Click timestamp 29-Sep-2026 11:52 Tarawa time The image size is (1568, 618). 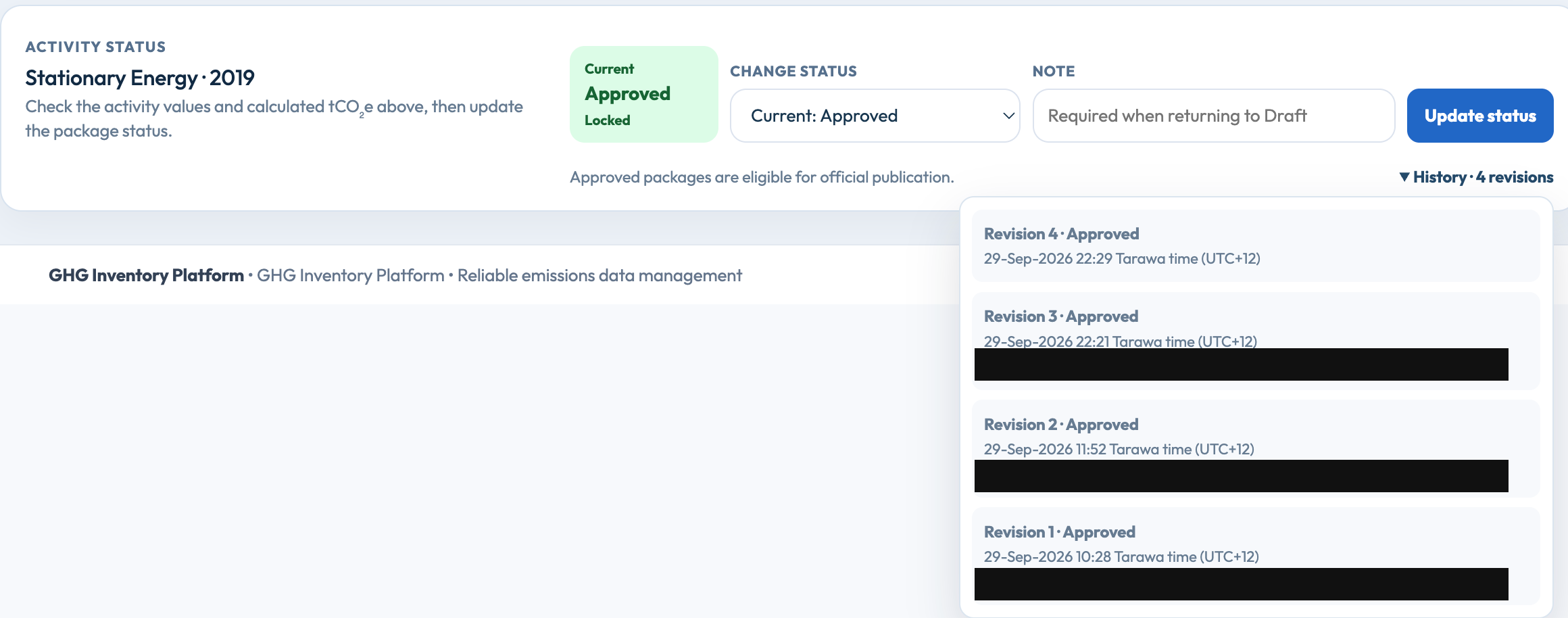pyautogui.click(x=1119, y=449)
